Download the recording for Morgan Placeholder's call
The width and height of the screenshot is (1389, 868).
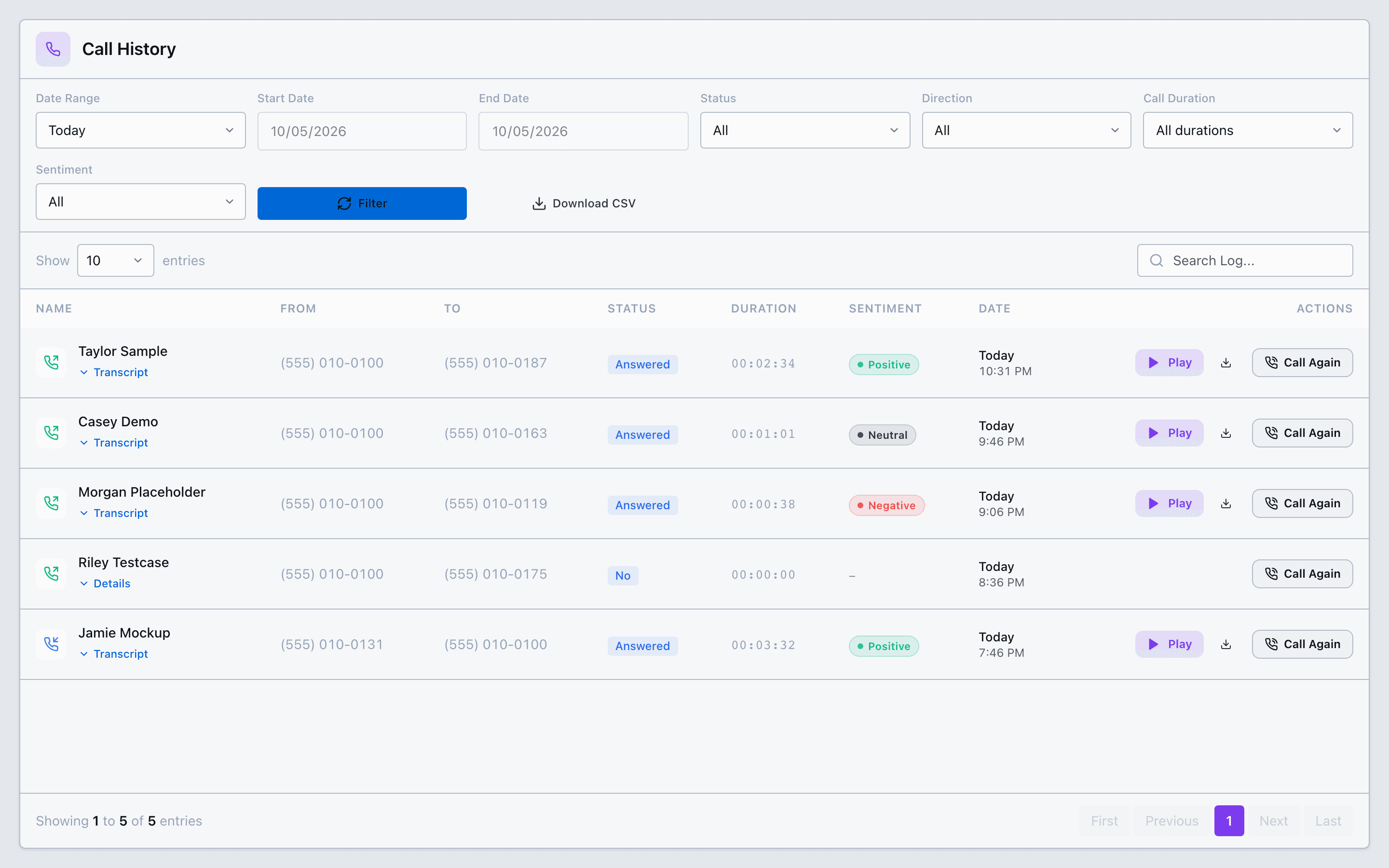pyautogui.click(x=1226, y=503)
